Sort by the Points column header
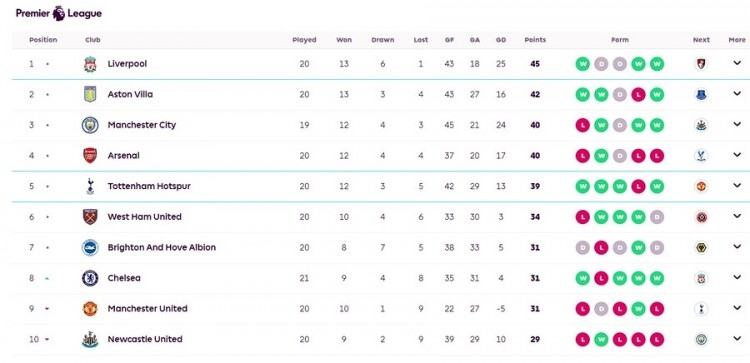 tap(535, 40)
